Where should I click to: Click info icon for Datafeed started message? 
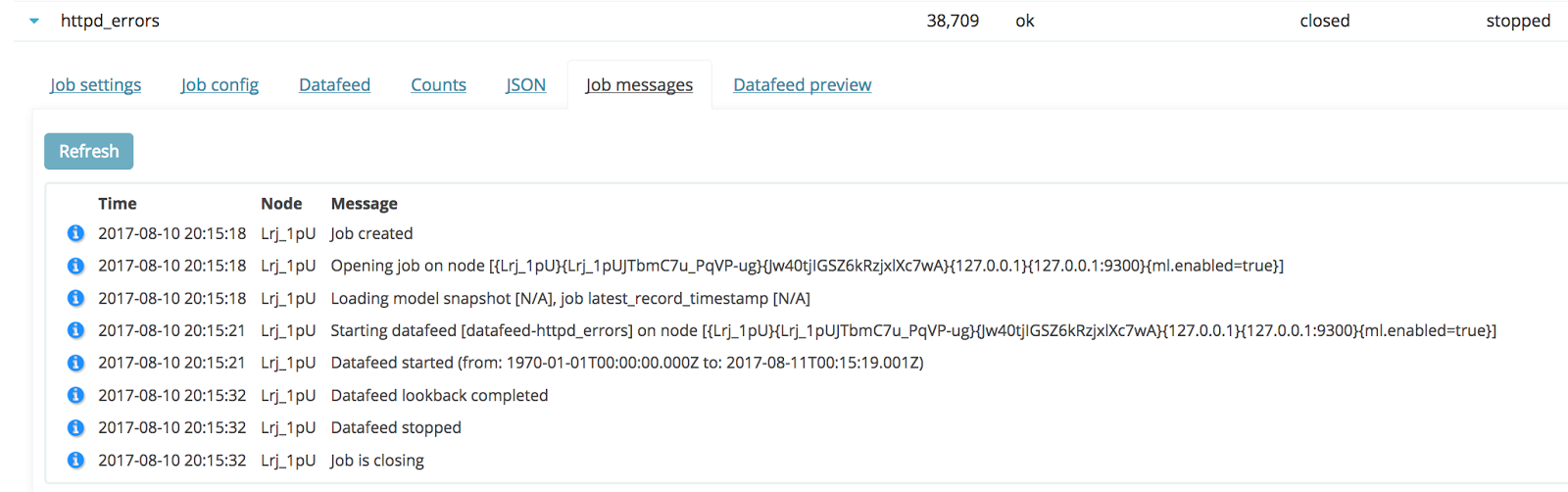pyautogui.click(x=75, y=363)
